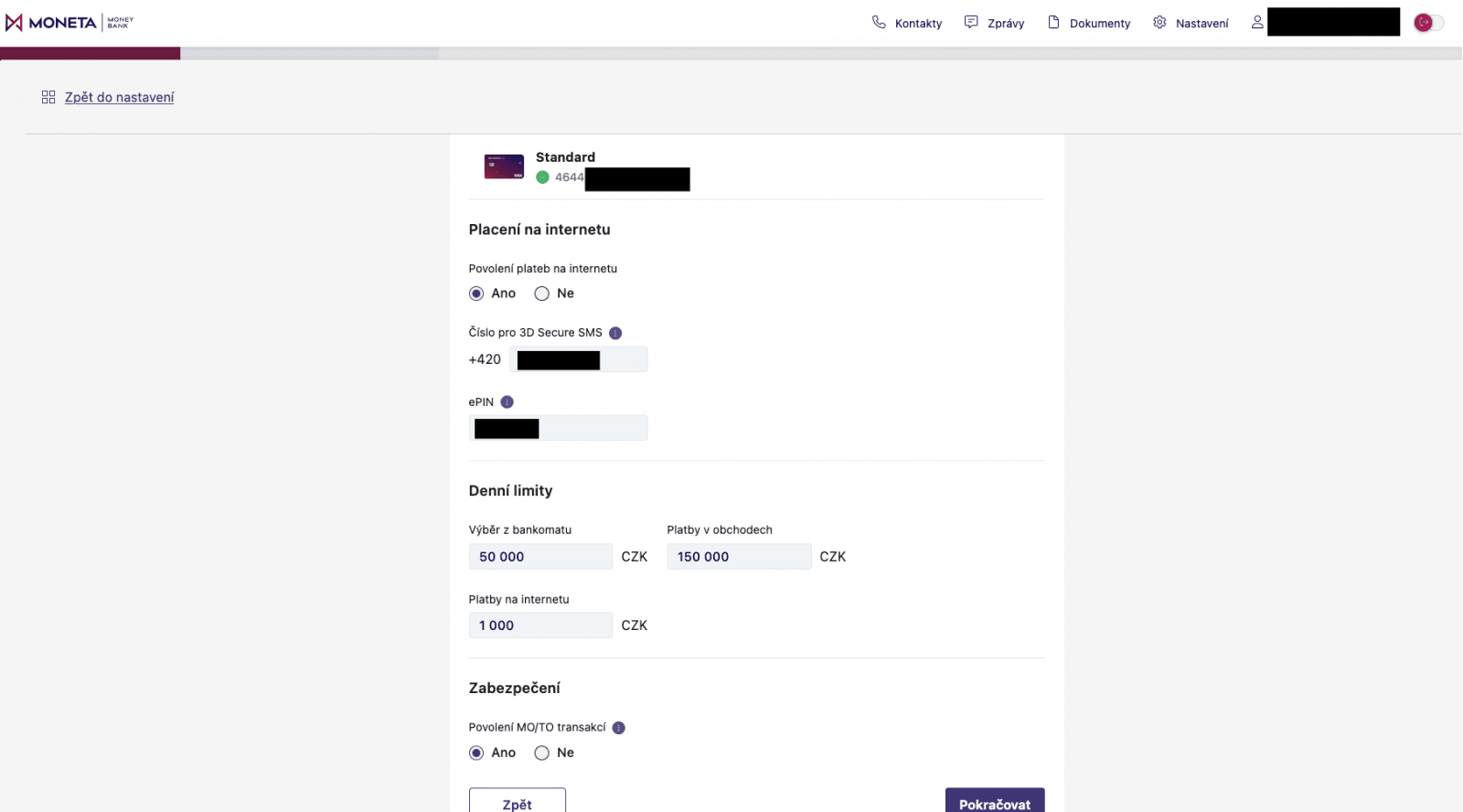Follow the Zpět do nastavení link

point(119,98)
